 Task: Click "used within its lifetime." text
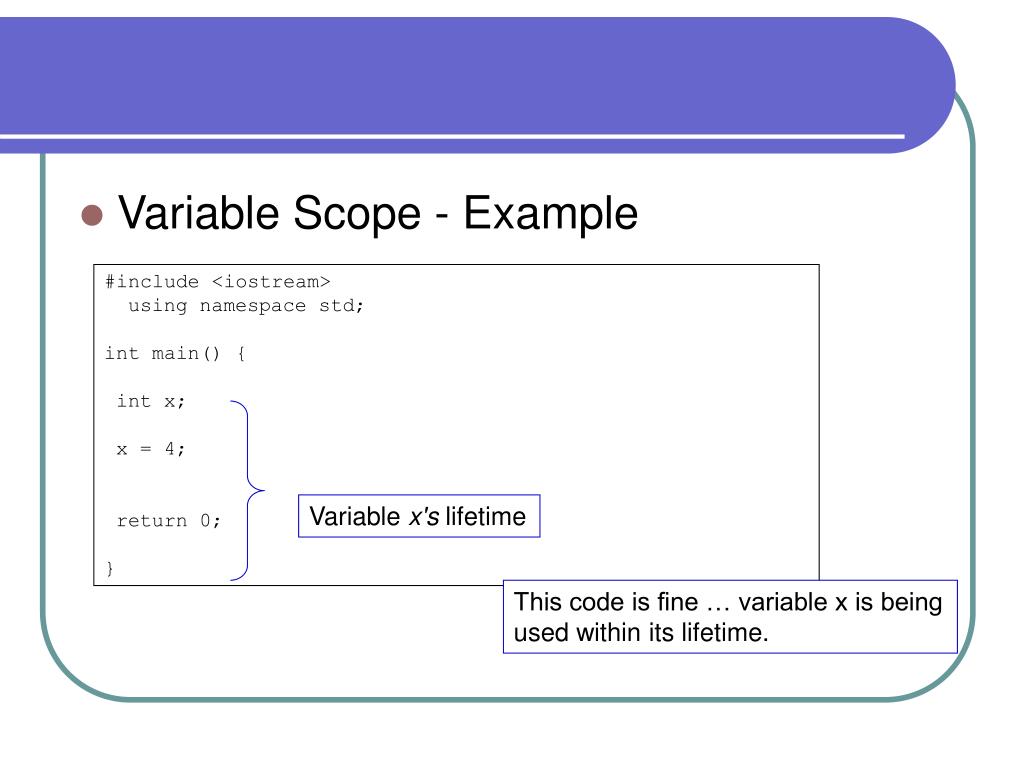click(x=641, y=632)
